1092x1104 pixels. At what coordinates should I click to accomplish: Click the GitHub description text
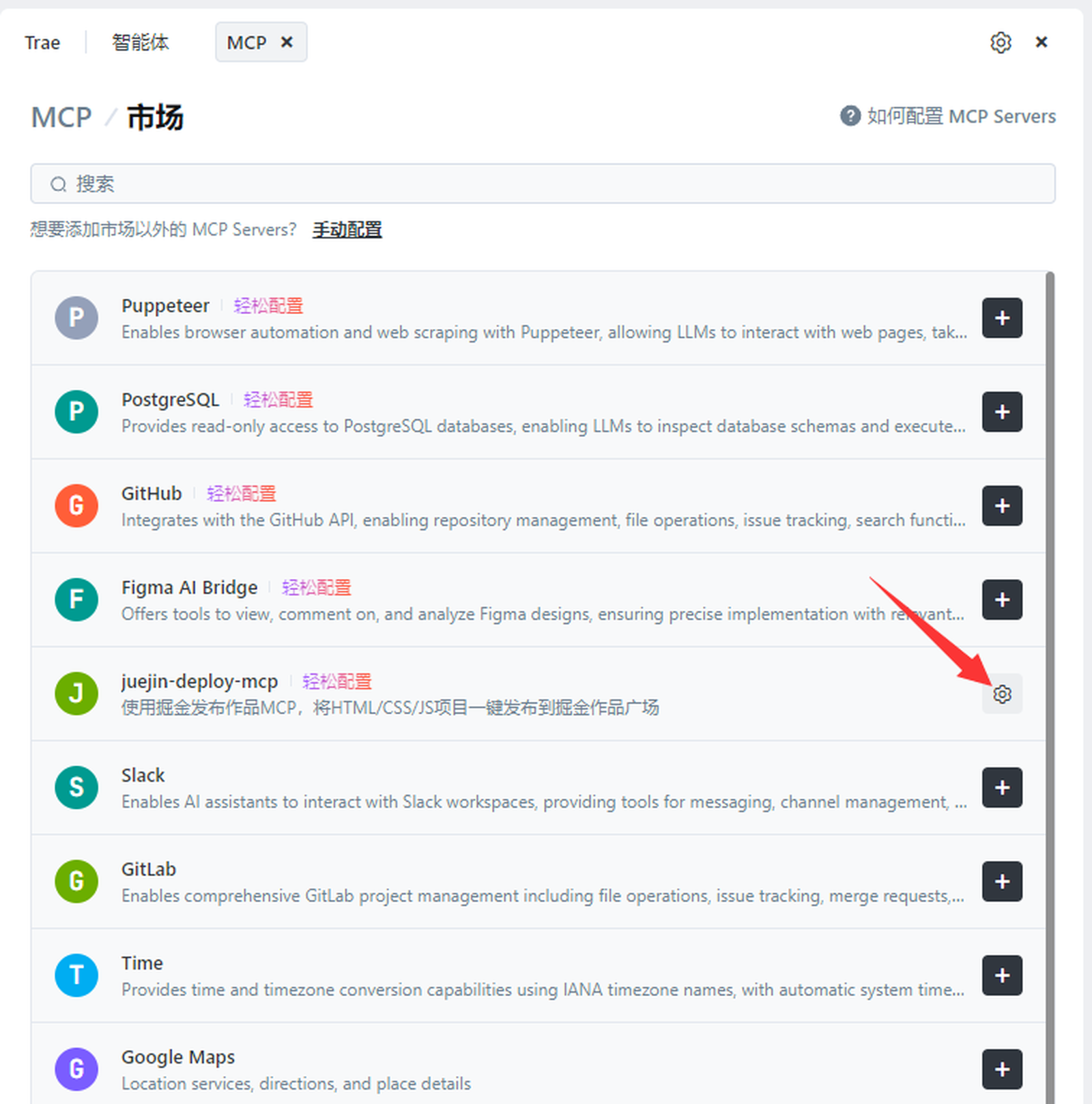click(x=543, y=520)
